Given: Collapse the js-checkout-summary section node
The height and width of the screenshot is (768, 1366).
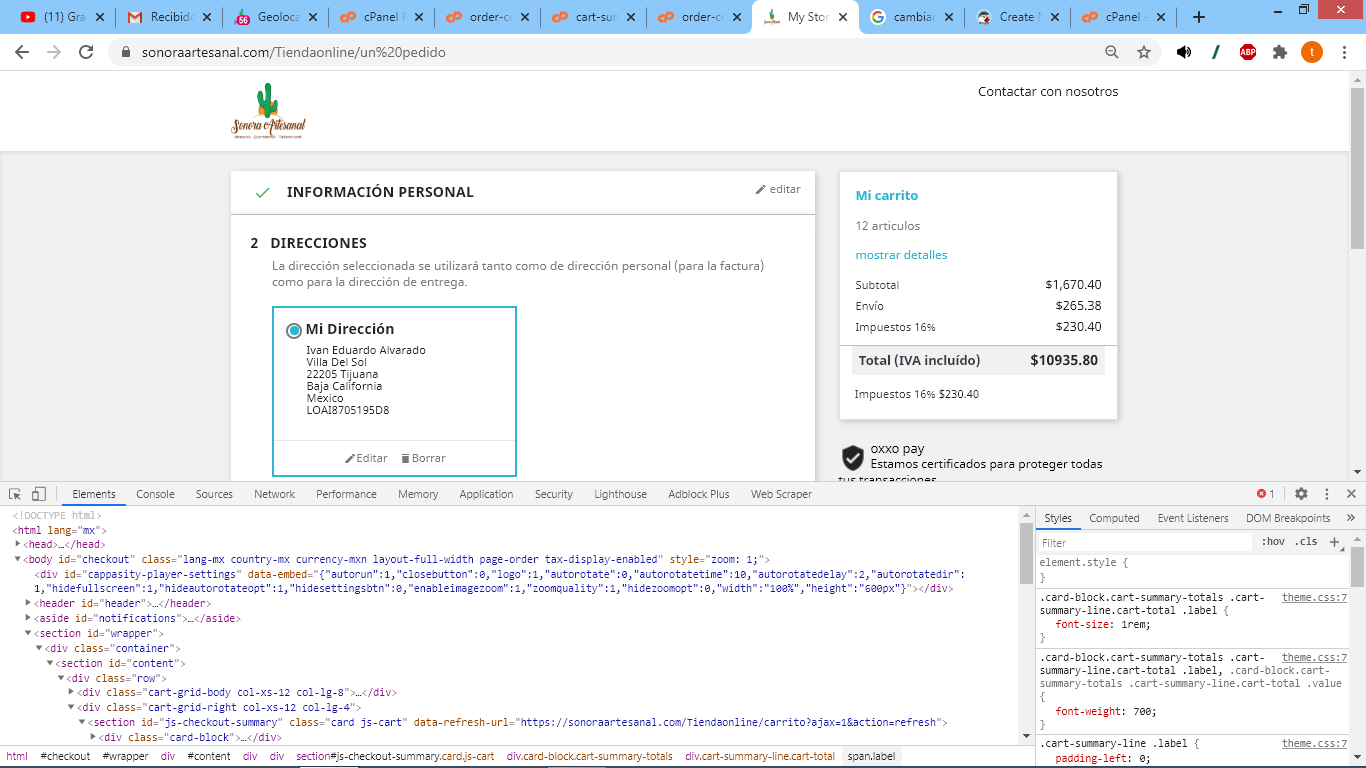Looking at the screenshot, I should [82, 723].
